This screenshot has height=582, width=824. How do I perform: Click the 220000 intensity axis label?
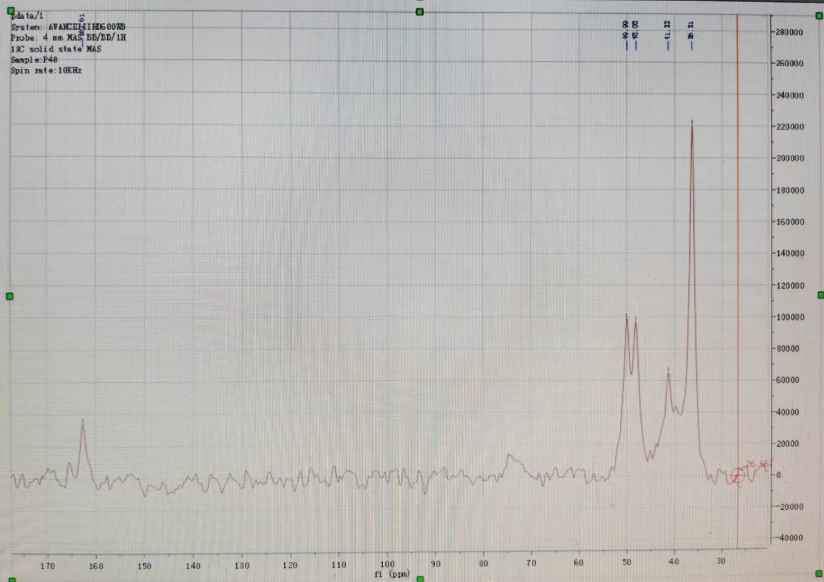coord(790,127)
